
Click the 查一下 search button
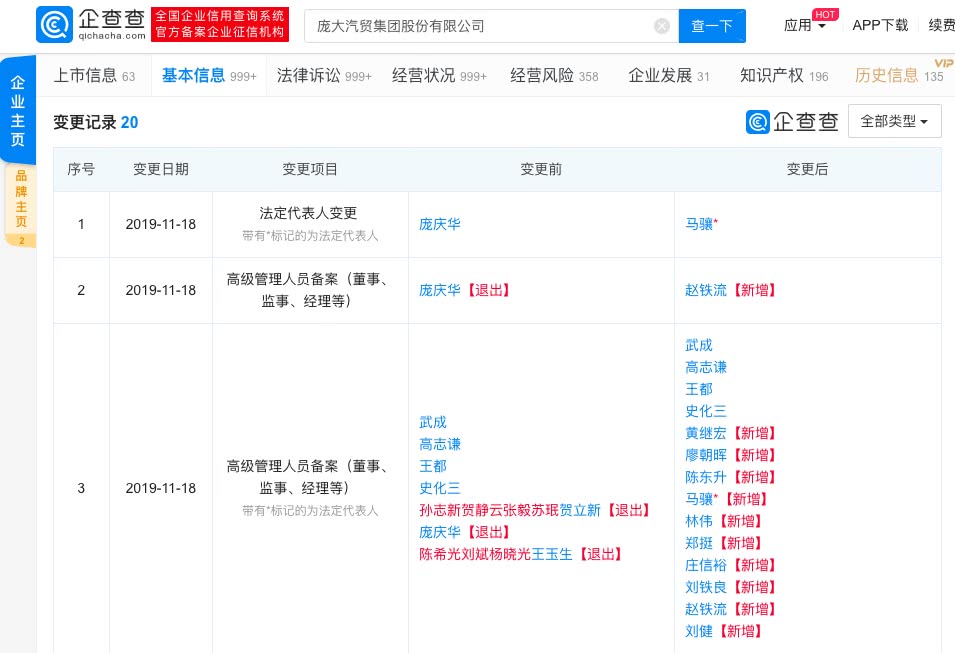[x=712, y=26]
